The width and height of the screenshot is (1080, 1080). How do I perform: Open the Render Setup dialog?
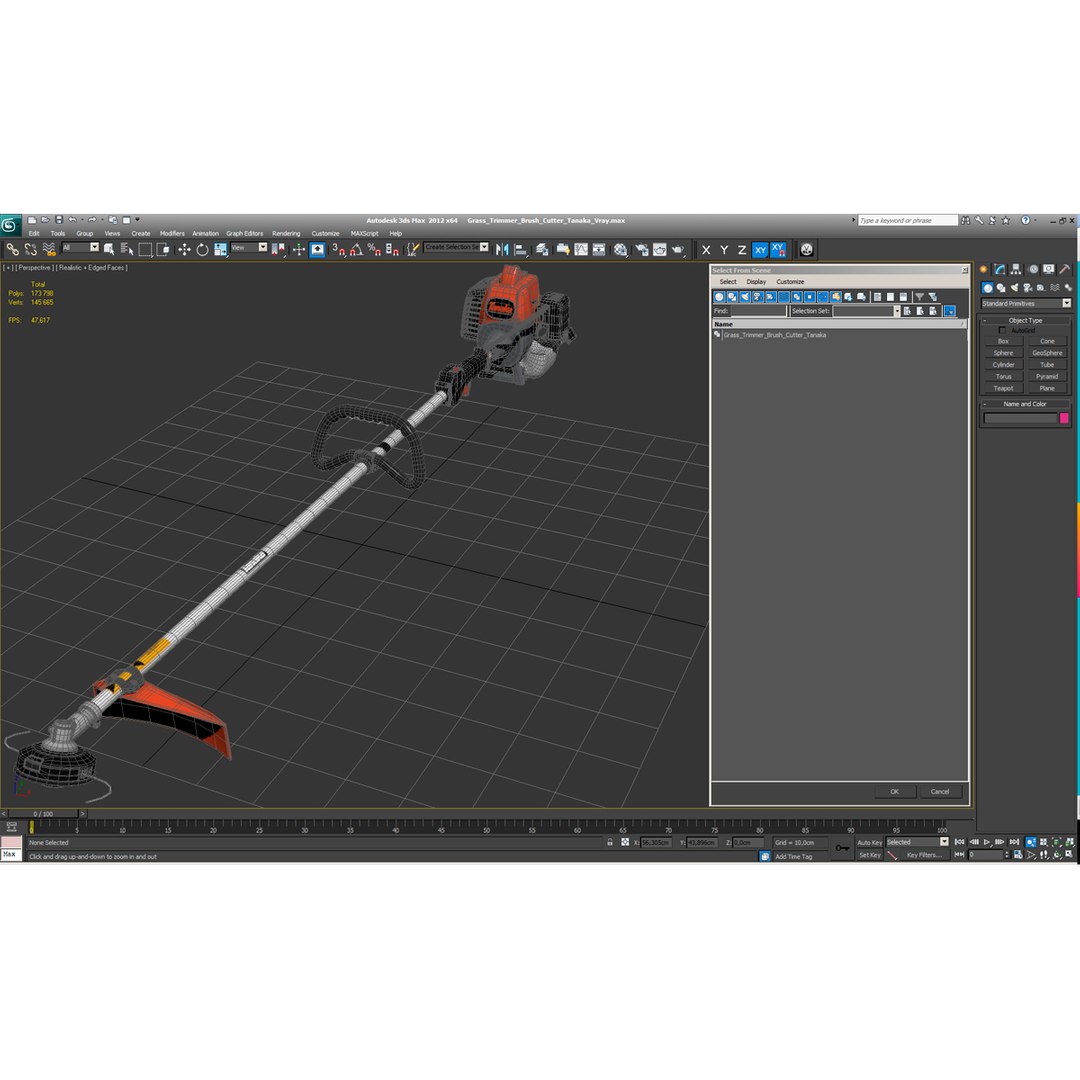[x=642, y=249]
